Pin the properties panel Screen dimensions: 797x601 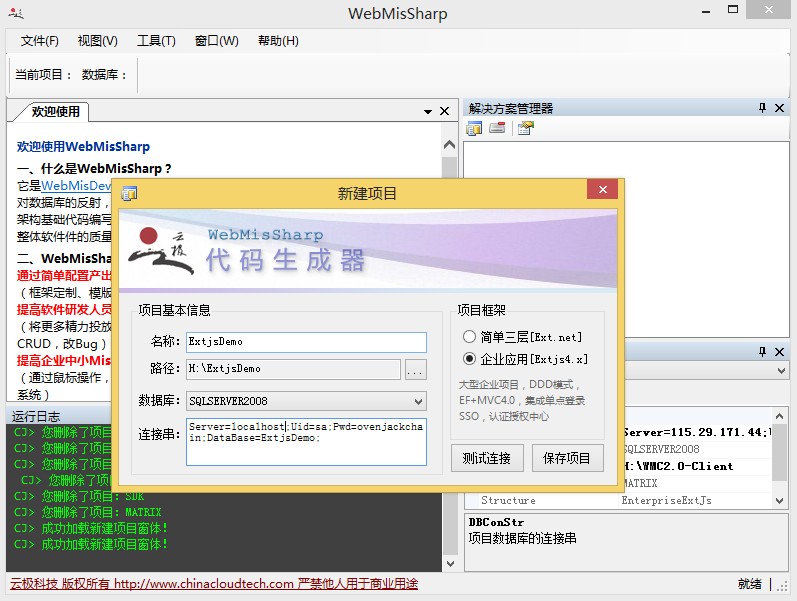pos(763,352)
